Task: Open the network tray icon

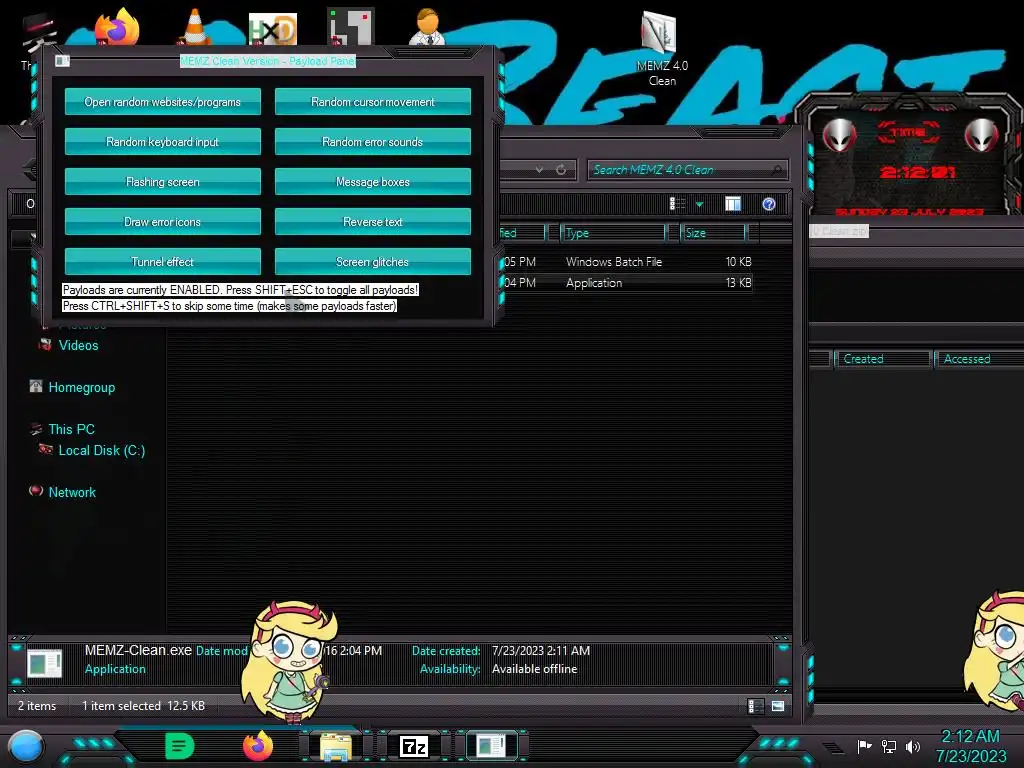Action: (889, 746)
